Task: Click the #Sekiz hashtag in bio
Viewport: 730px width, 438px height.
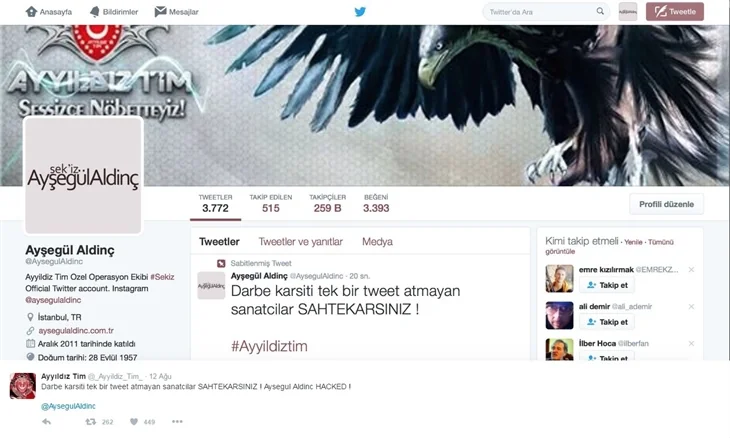Action: [162, 277]
